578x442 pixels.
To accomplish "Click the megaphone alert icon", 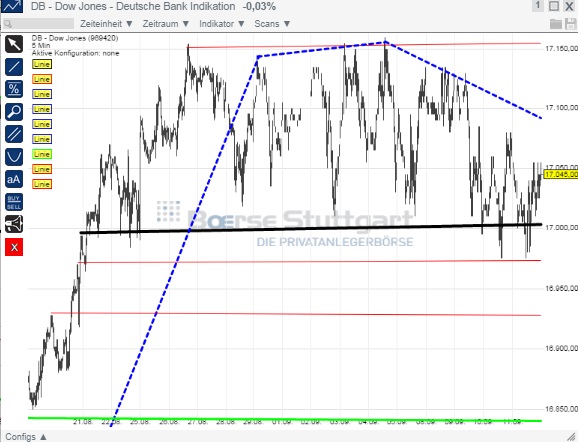I will coord(14,225).
